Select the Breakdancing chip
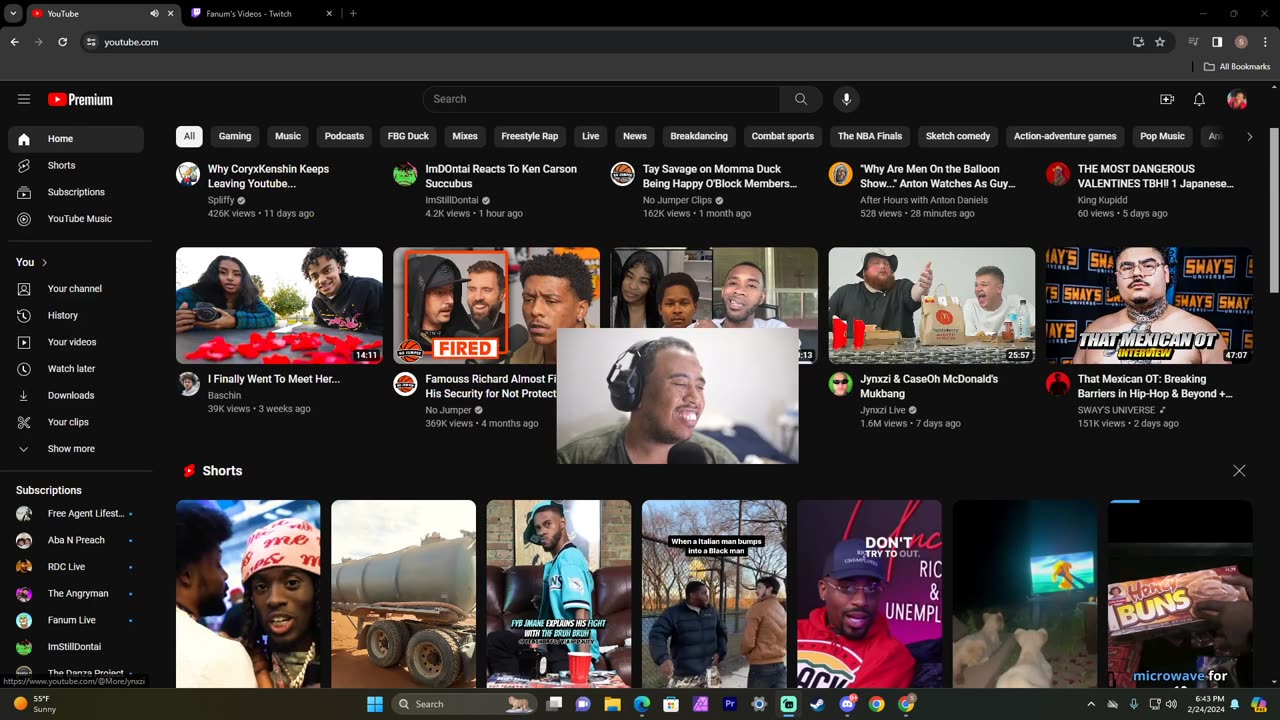 (699, 136)
